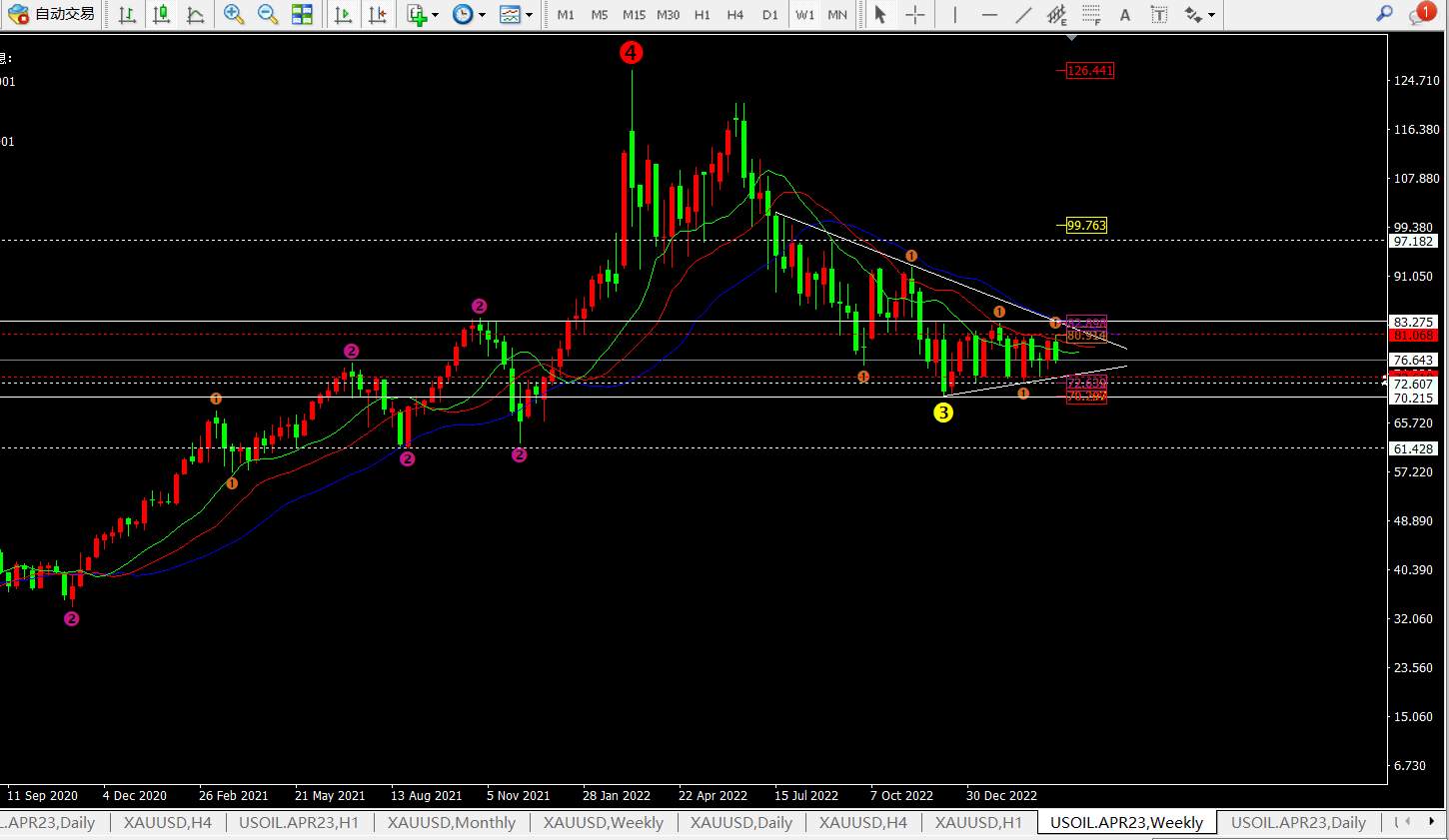Zoom in on the chart
Viewport: 1449px width, 840px height.
[x=234, y=14]
